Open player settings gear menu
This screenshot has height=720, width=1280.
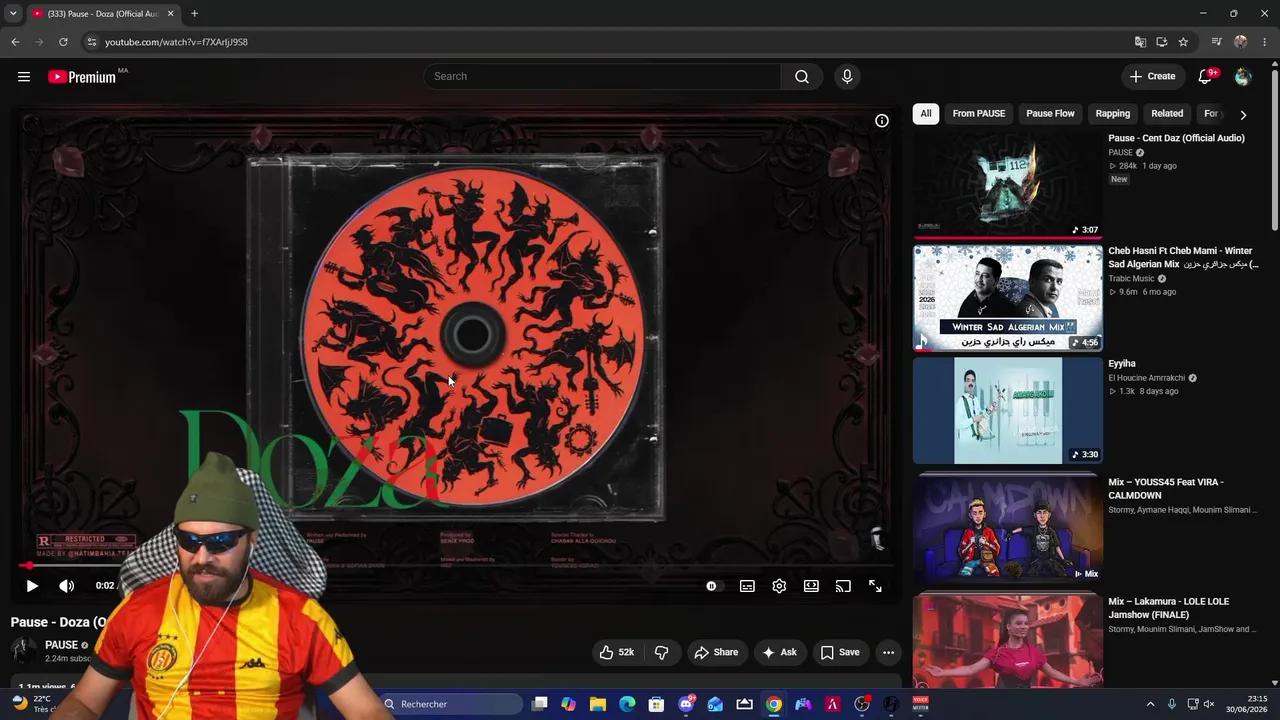779,586
